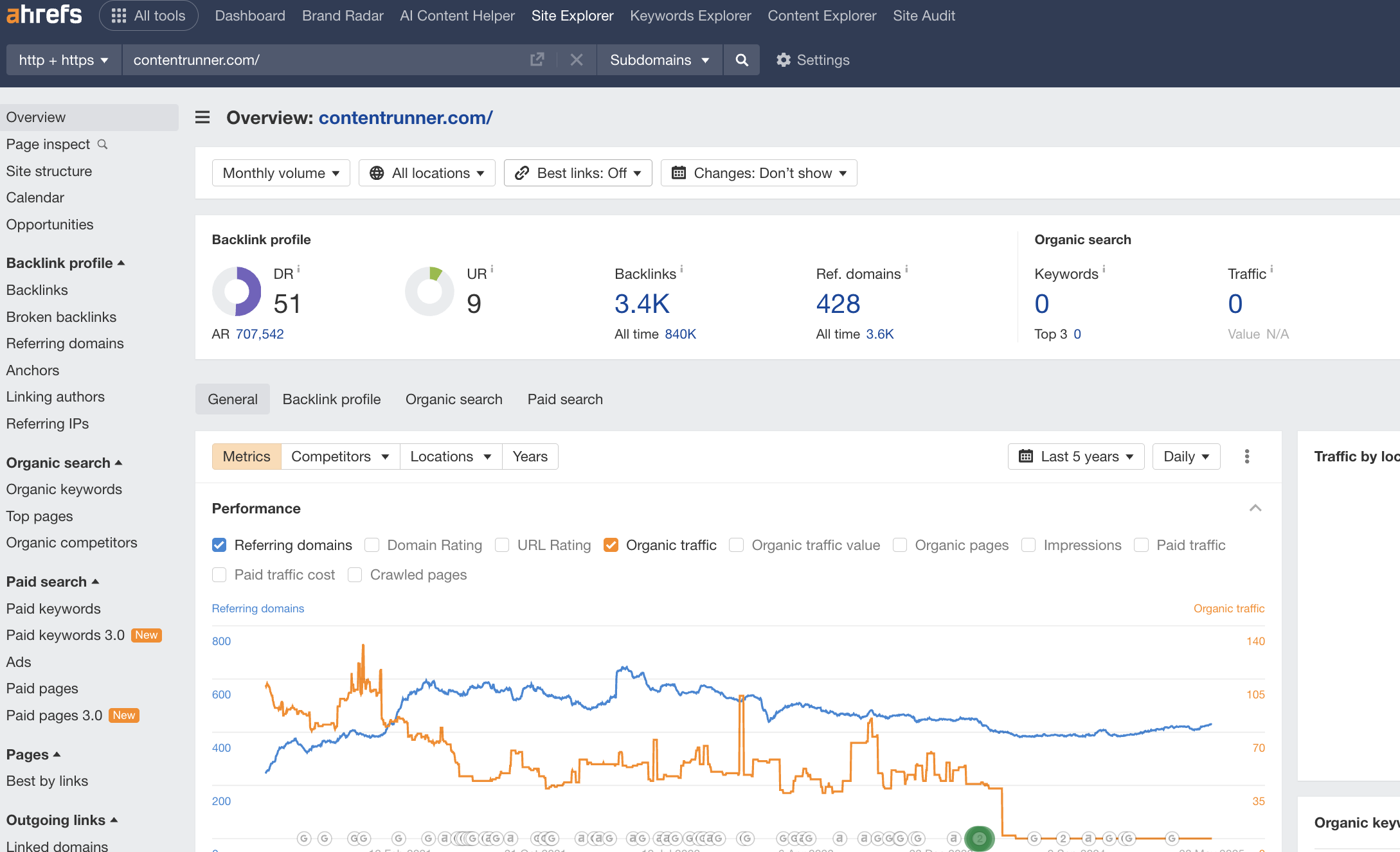Open the All tools grid menu
The height and width of the screenshot is (852, 1400).
pos(148,15)
